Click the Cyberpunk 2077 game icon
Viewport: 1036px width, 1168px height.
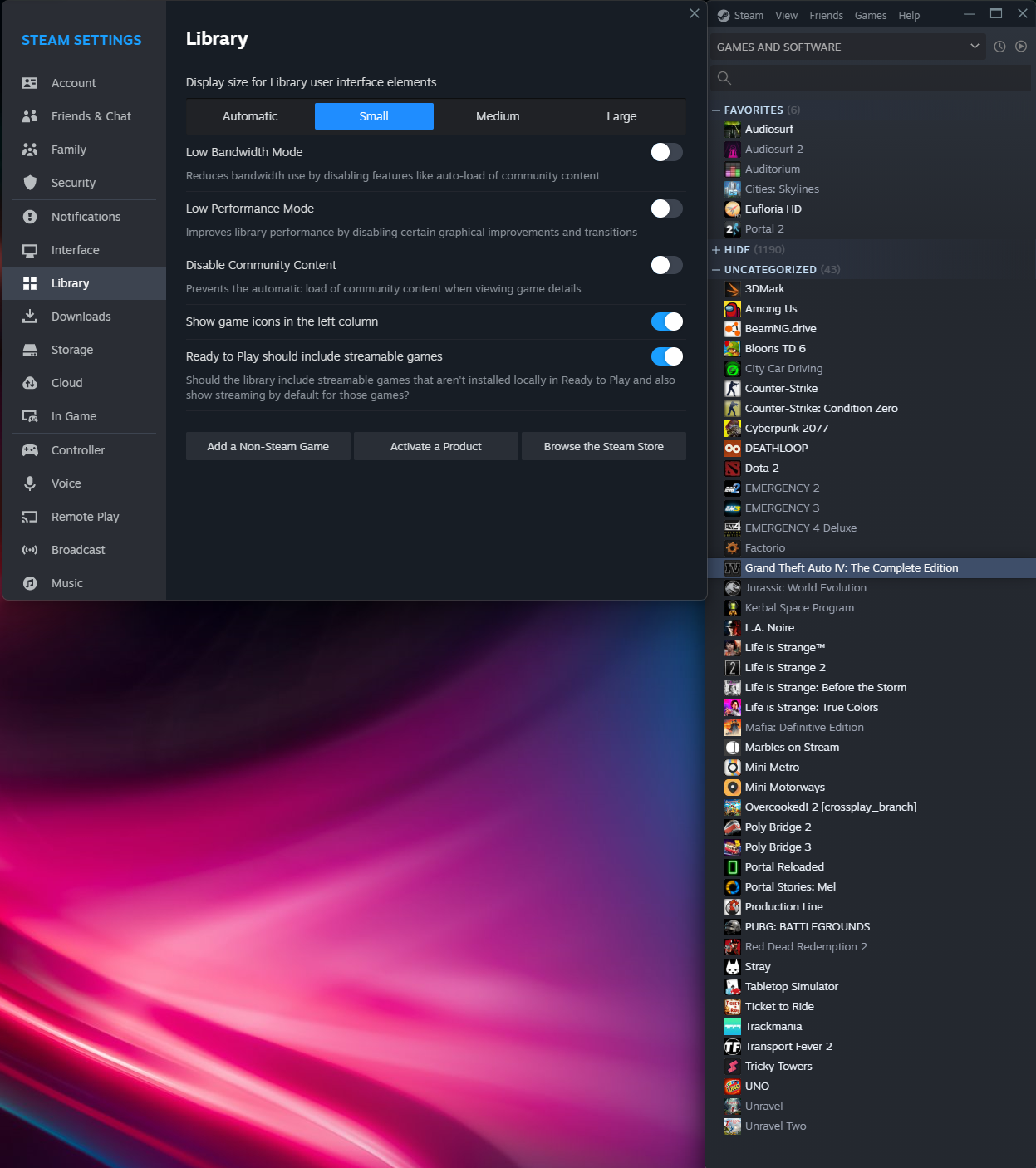pyautogui.click(x=733, y=429)
